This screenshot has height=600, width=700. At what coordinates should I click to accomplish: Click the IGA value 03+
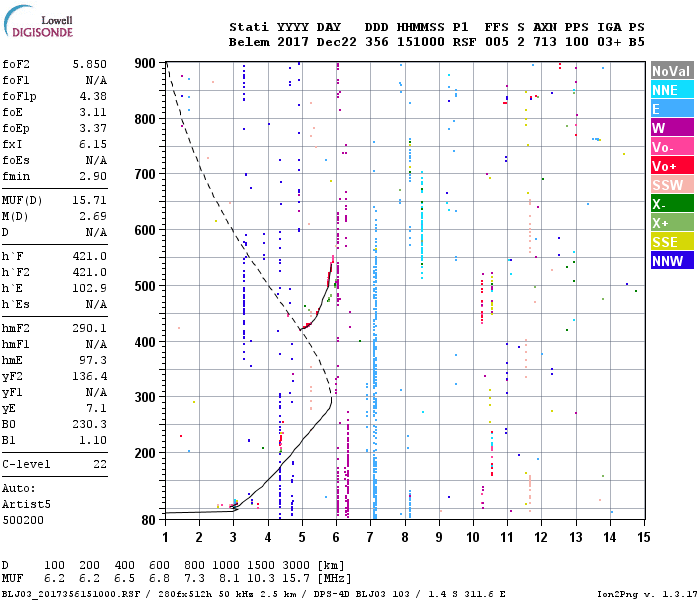click(609, 42)
